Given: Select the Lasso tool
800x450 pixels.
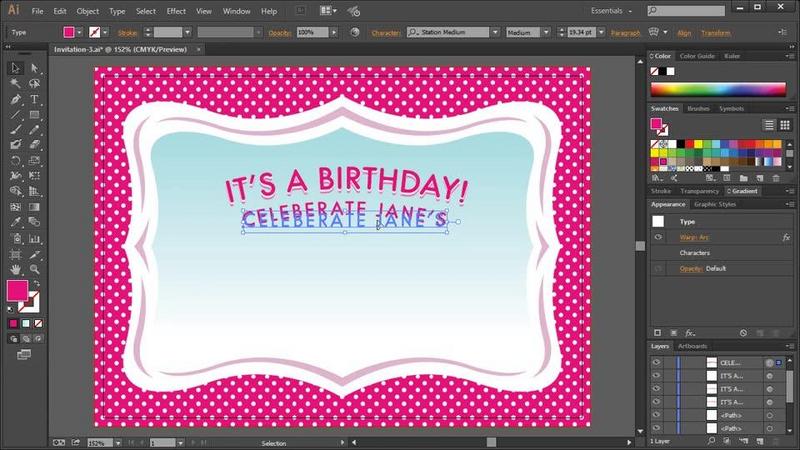Looking at the screenshot, I should pos(34,83).
